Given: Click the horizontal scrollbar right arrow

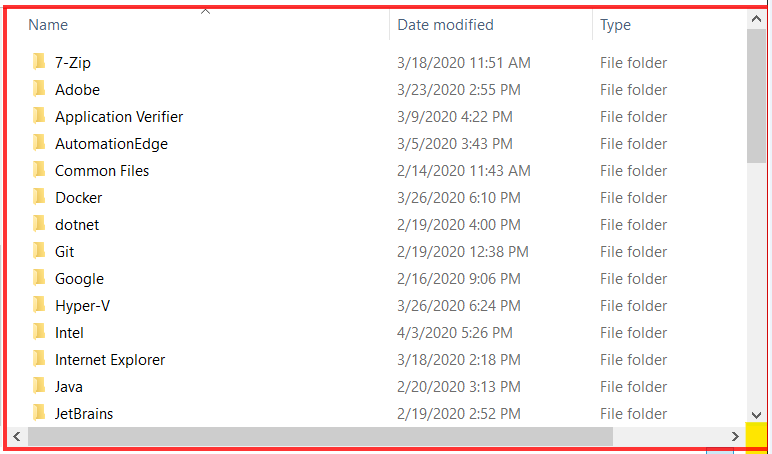Looking at the screenshot, I should 735,436.
